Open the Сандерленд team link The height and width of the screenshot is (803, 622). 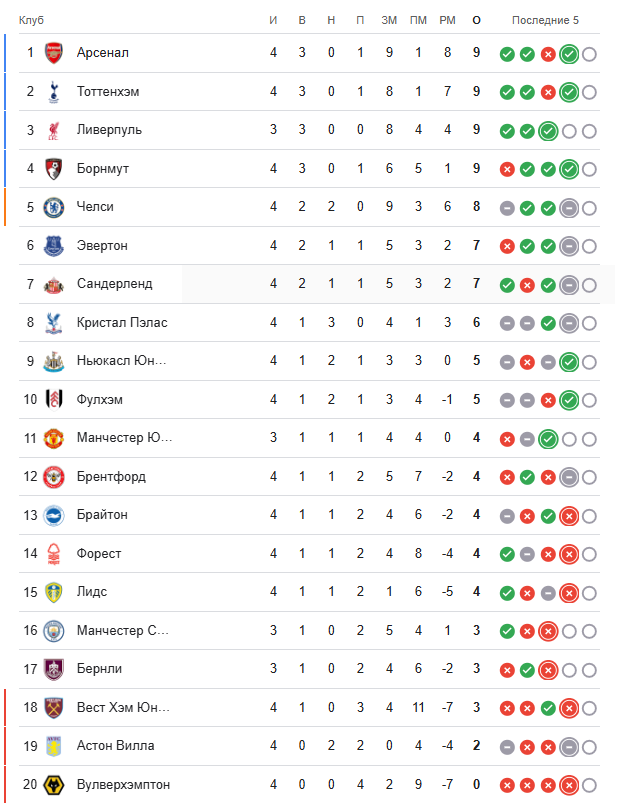click(x=115, y=284)
